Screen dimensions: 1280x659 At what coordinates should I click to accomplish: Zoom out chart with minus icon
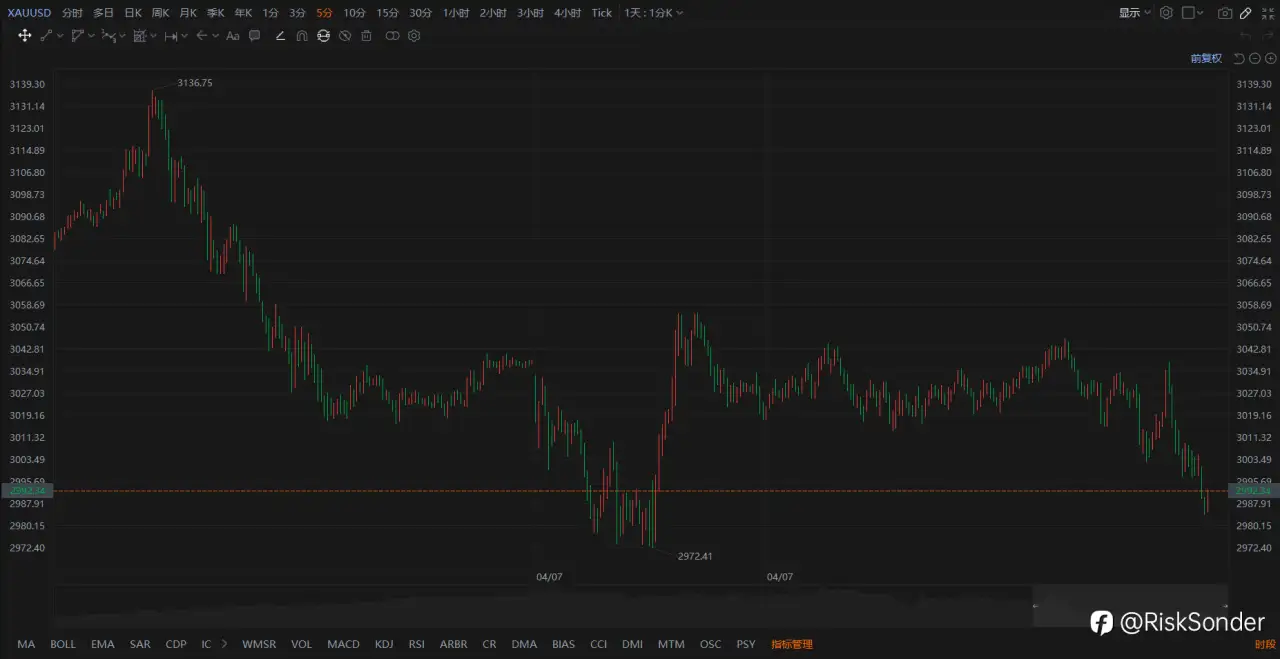(x=1255, y=58)
